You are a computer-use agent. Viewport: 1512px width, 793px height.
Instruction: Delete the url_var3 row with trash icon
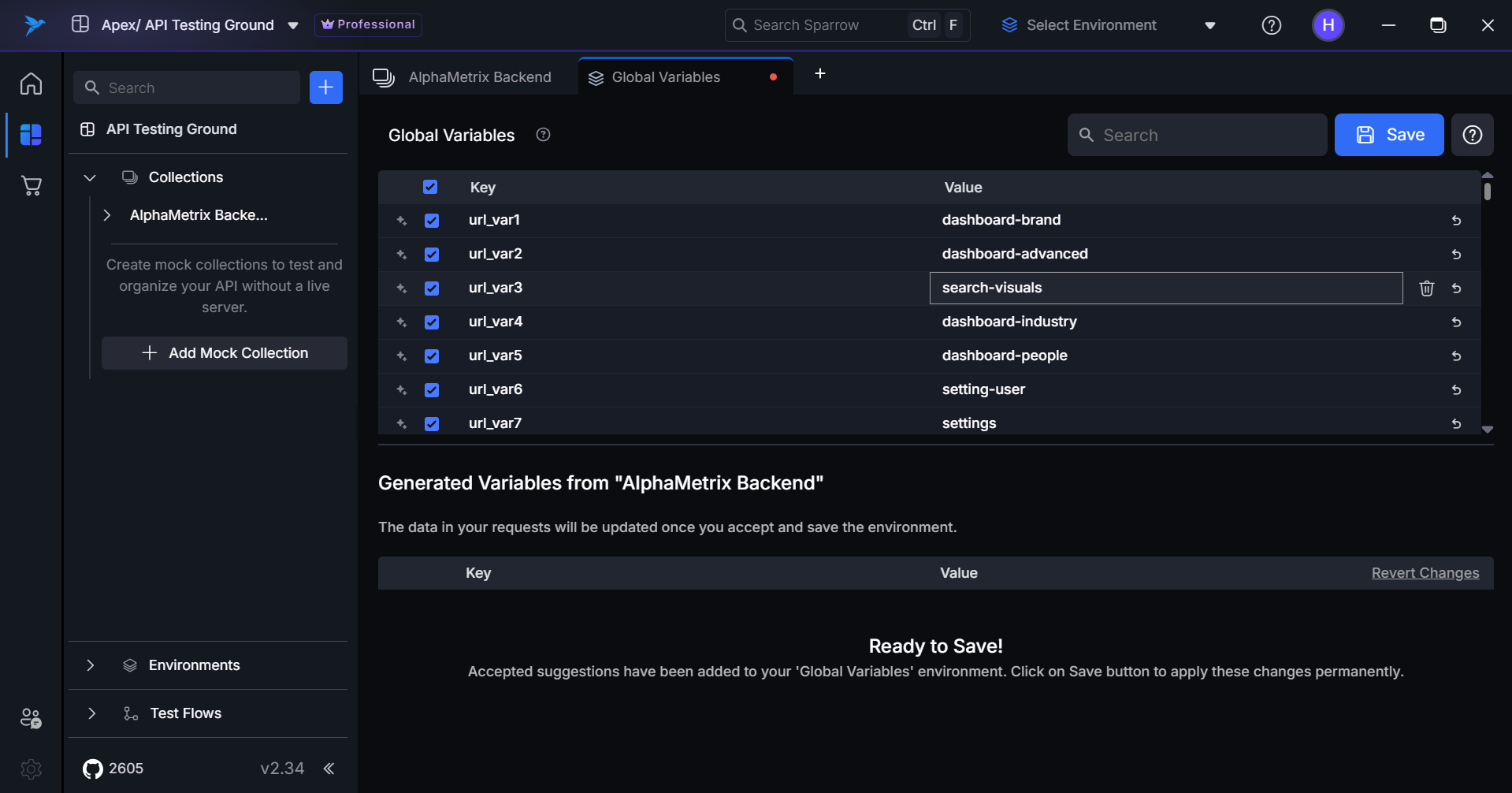click(1426, 289)
